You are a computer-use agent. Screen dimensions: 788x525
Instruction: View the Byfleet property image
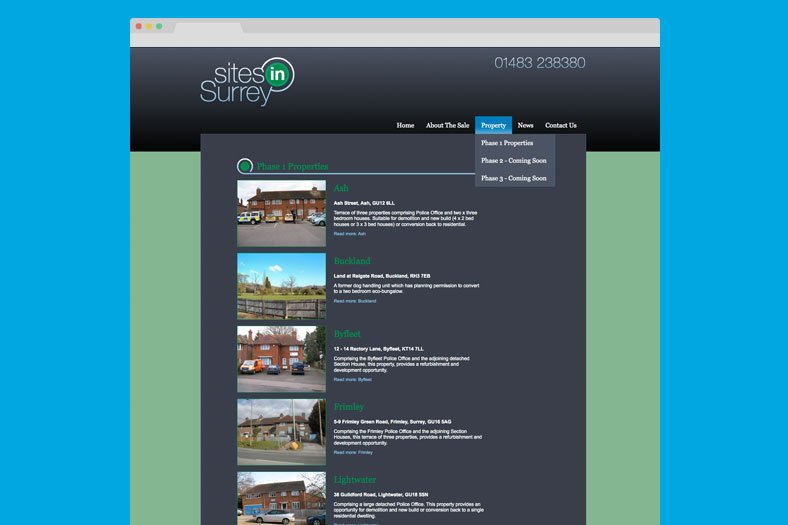(281, 359)
